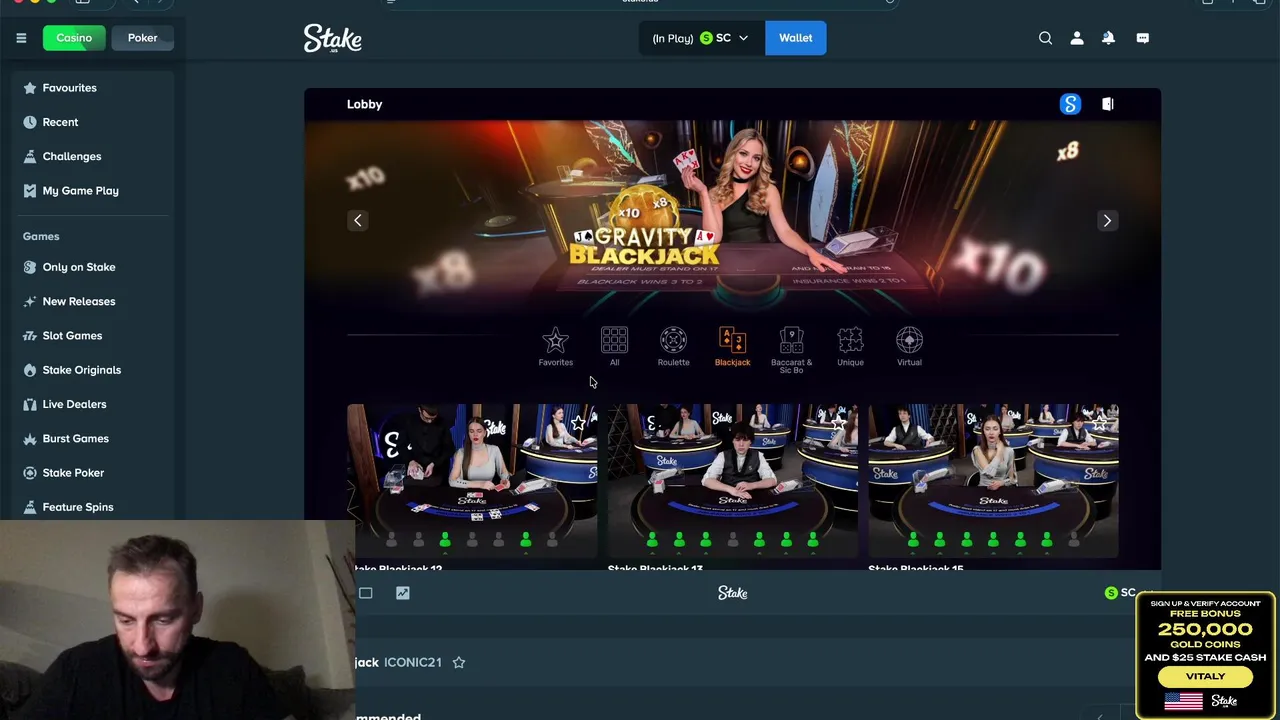The width and height of the screenshot is (1280, 720).
Task: Go to Recent in sidebar
Action: pyautogui.click(x=92, y=122)
